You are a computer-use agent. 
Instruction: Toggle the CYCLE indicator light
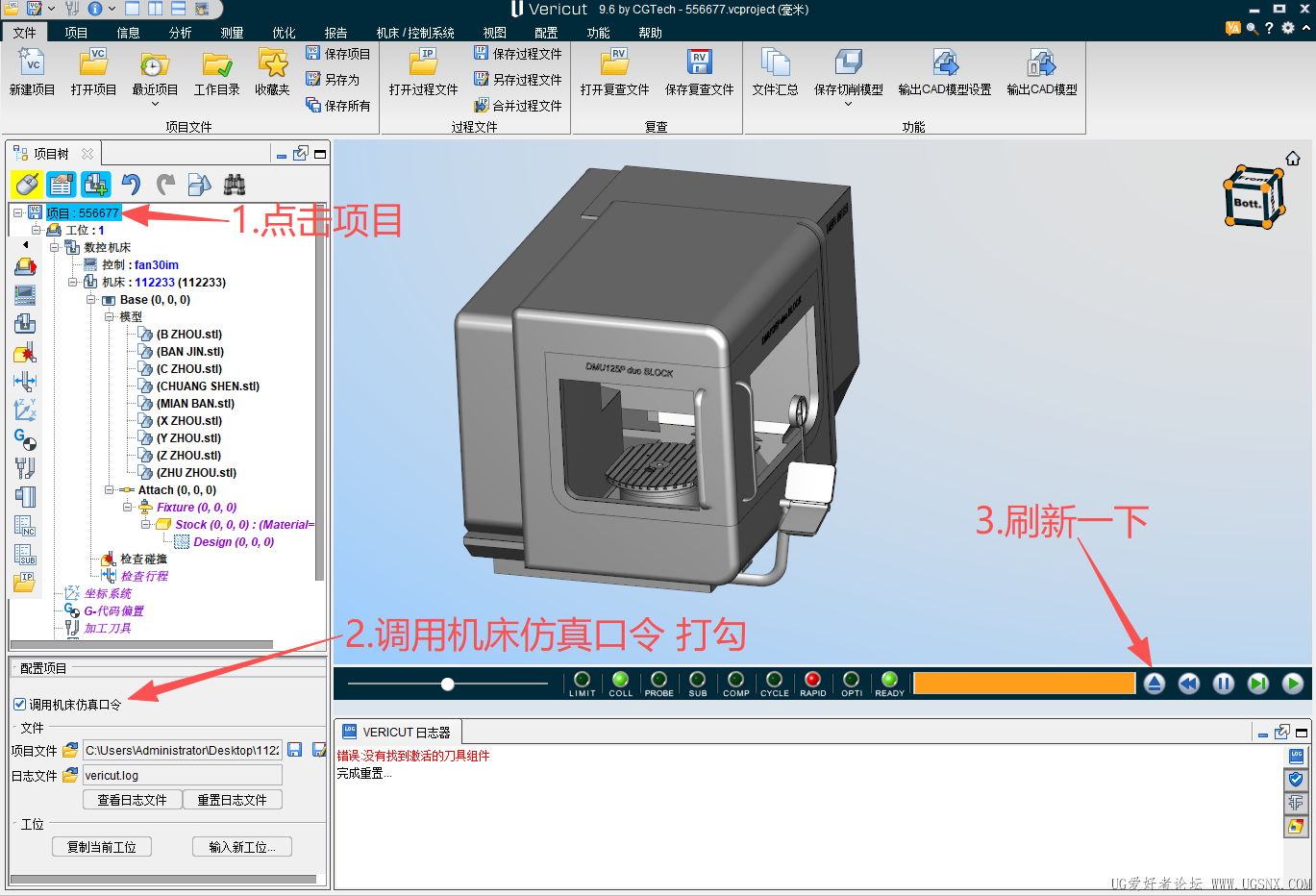[774, 680]
